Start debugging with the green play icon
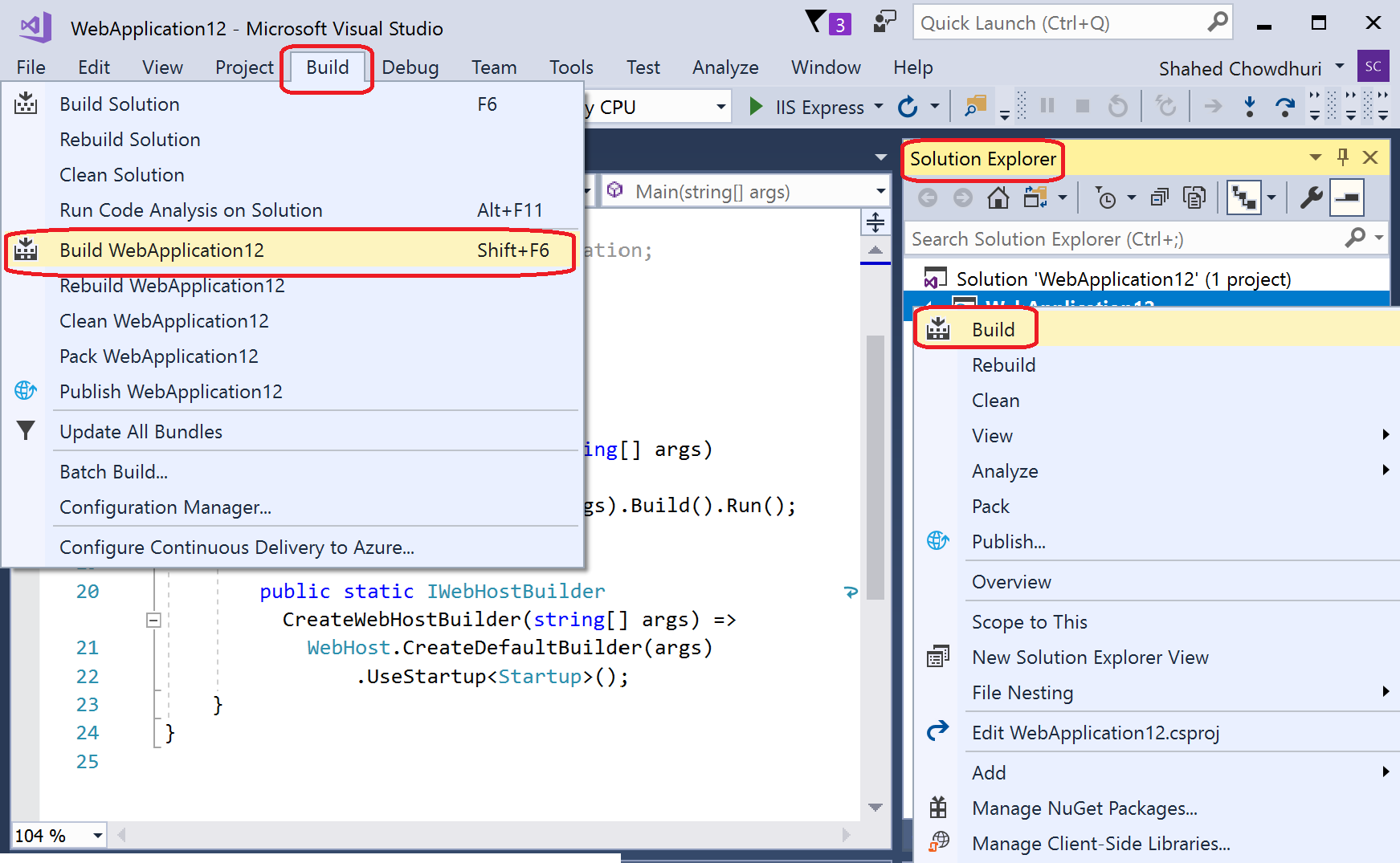Viewport: 1400px width, 863px height. 755,106
